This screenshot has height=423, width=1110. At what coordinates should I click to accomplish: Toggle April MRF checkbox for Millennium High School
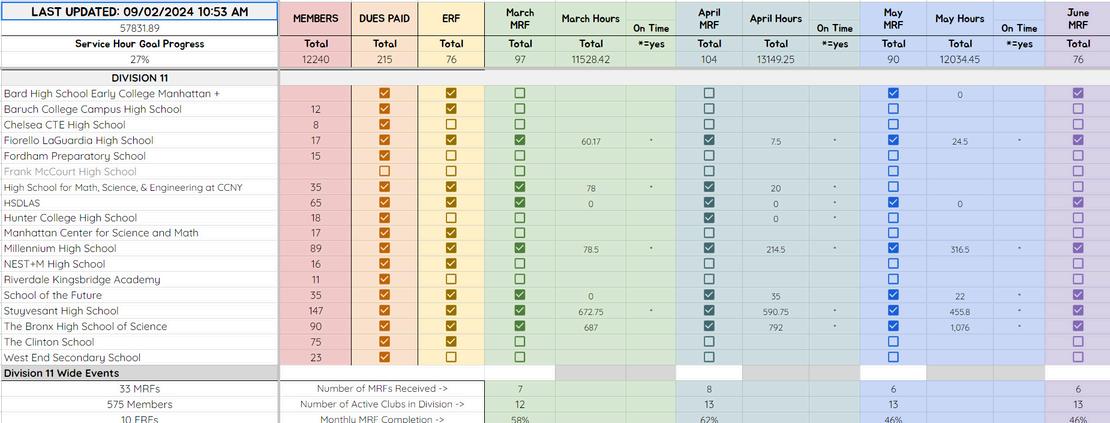coord(709,248)
